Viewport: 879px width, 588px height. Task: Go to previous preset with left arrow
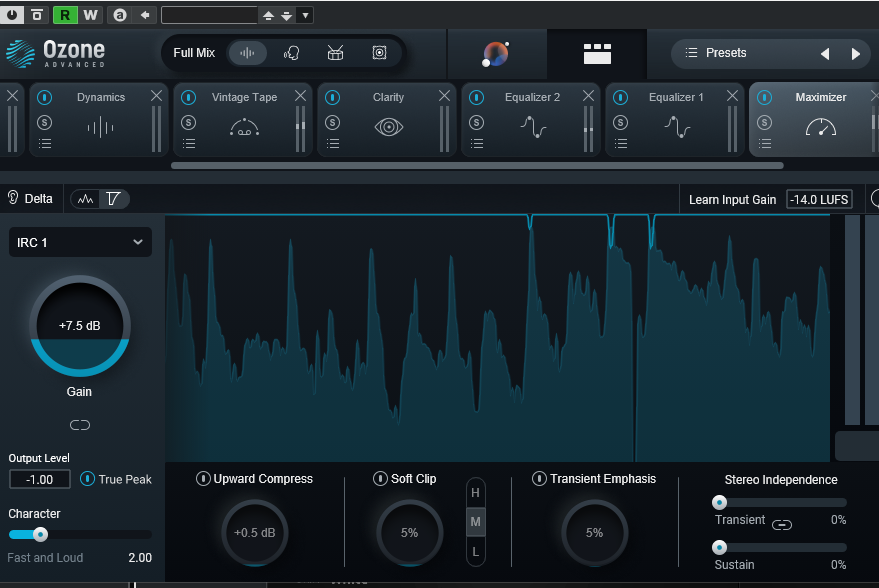pos(825,54)
